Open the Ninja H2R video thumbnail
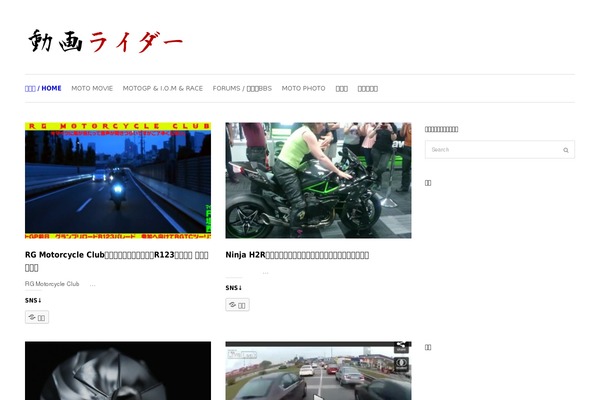 [x=318, y=180]
